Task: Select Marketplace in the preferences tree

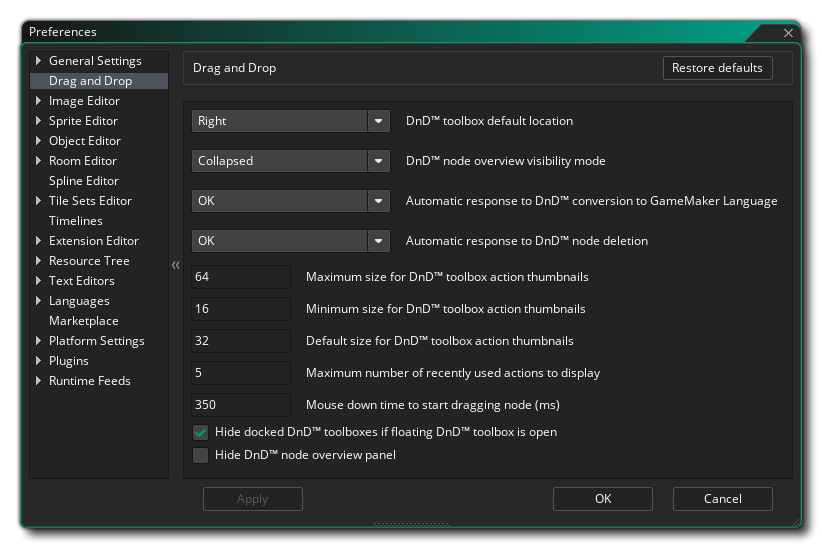Action: tap(84, 321)
